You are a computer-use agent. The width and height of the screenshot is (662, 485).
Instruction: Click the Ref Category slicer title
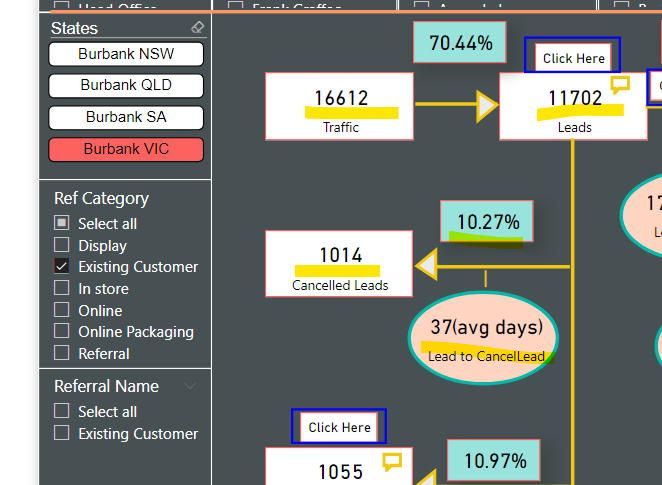pyautogui.click(x=101, y=198)
